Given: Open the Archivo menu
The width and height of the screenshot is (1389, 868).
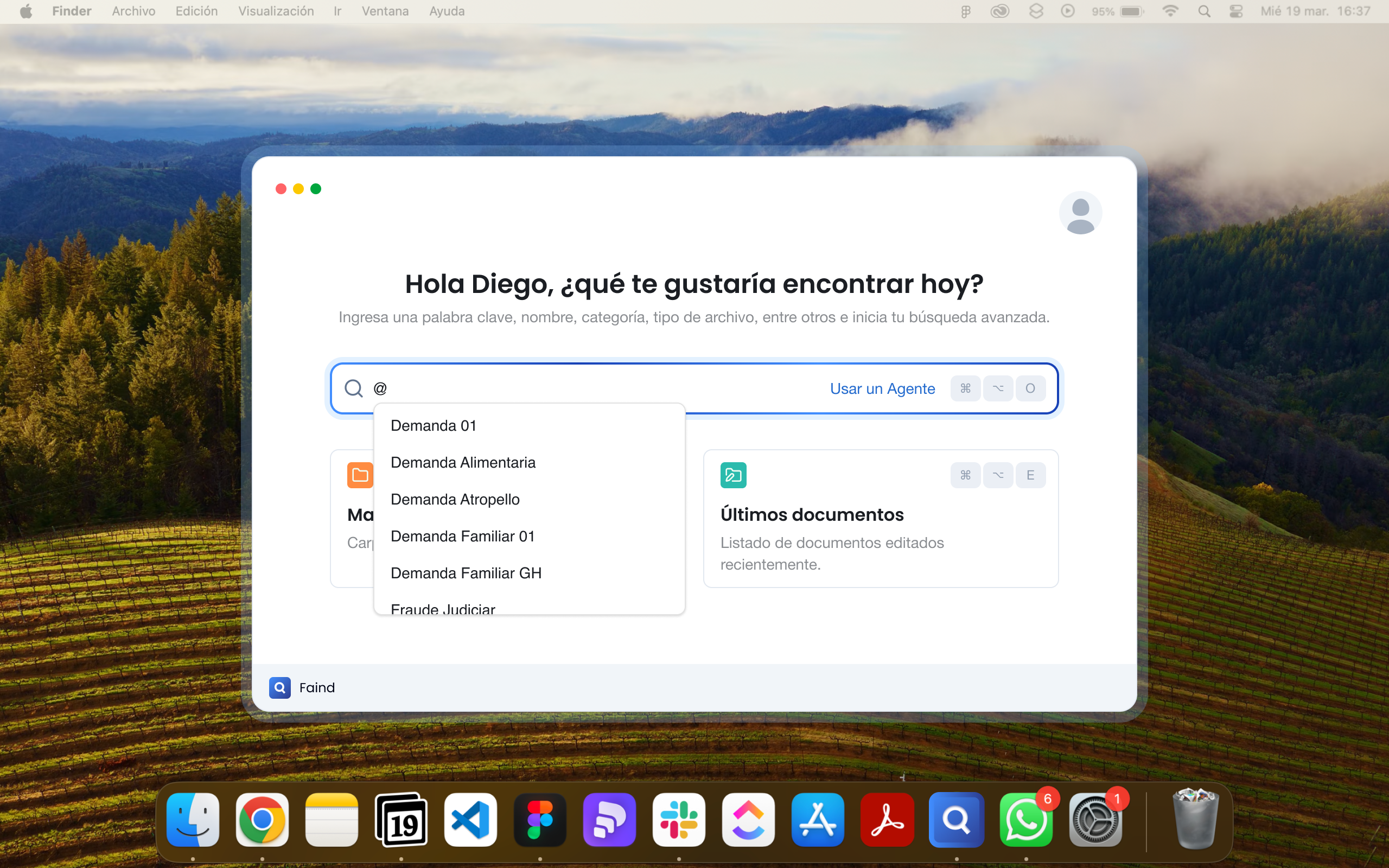Looking at the screenshot, I should click(x=133, y=11).
